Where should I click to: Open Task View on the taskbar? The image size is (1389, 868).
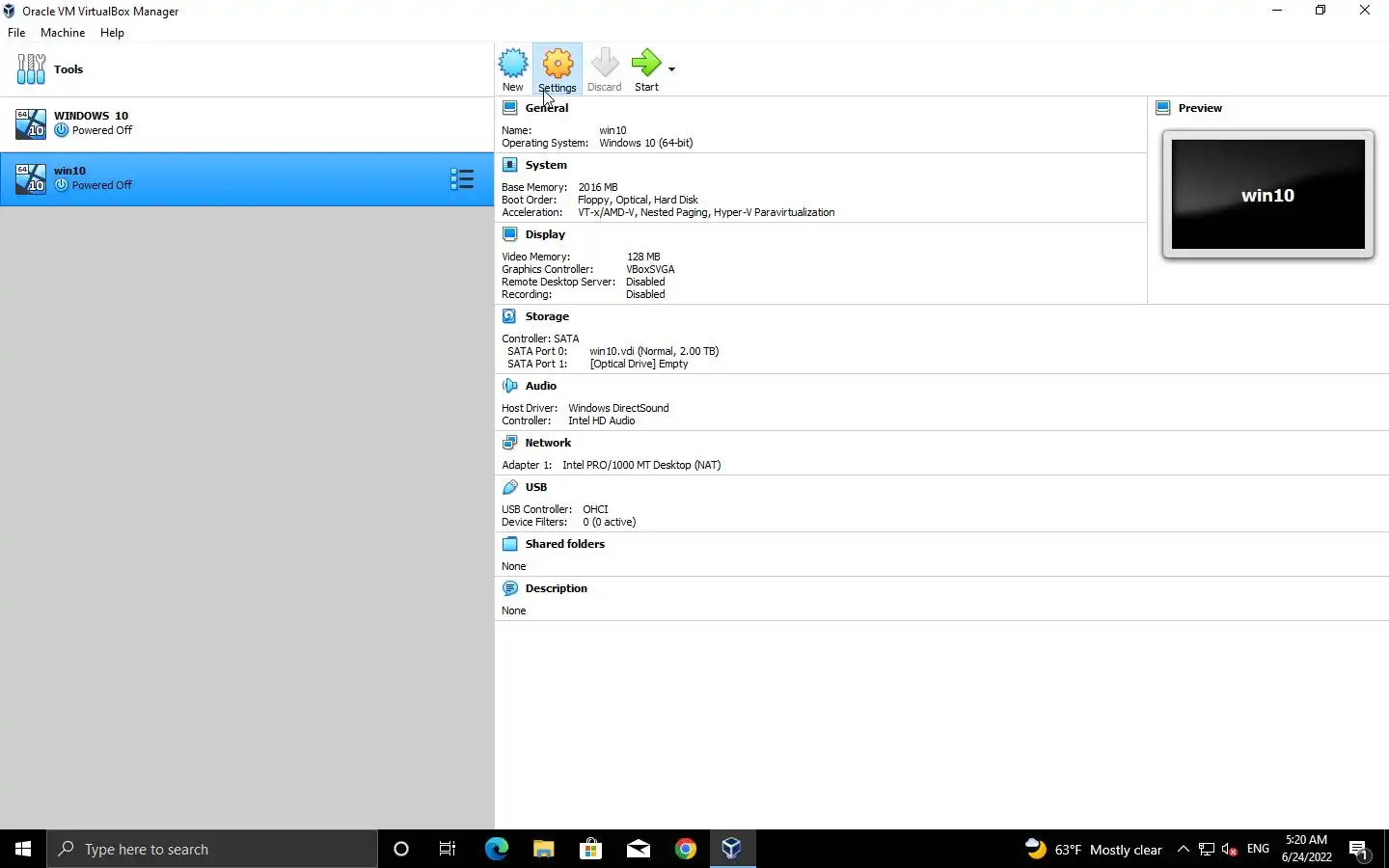448,849
